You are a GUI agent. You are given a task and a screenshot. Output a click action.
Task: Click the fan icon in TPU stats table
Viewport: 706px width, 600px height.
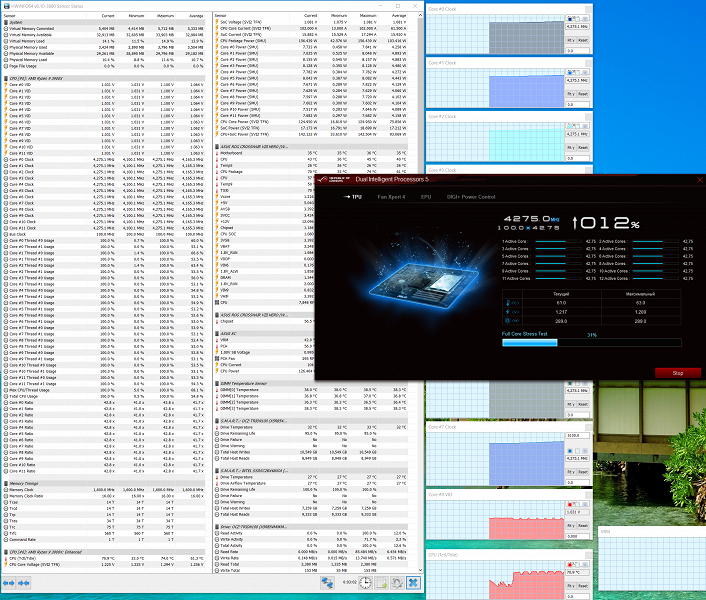coord(508,321)
